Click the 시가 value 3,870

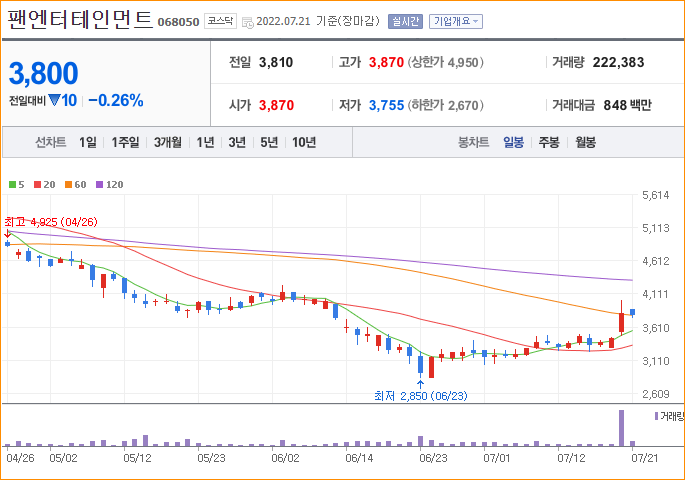pyautogui.click(x=277, y=105)
